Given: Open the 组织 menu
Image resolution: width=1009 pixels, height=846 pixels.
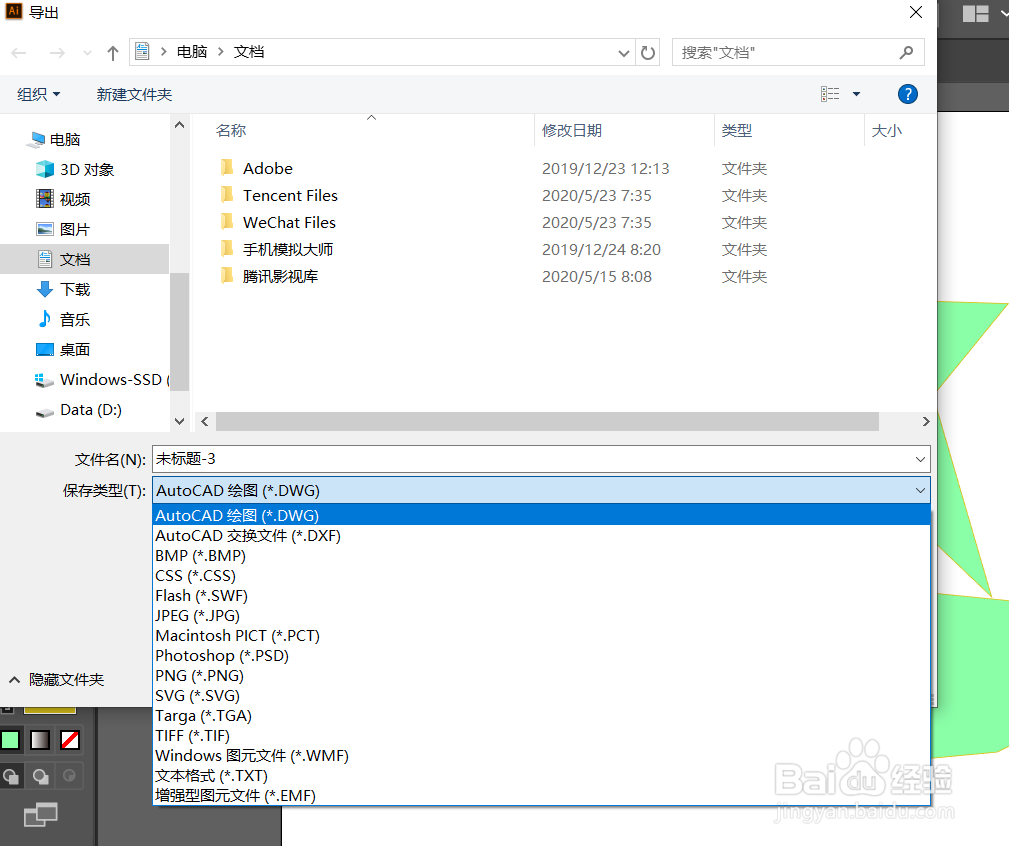Looking at the screenshot, I should (x=38, y=95).
